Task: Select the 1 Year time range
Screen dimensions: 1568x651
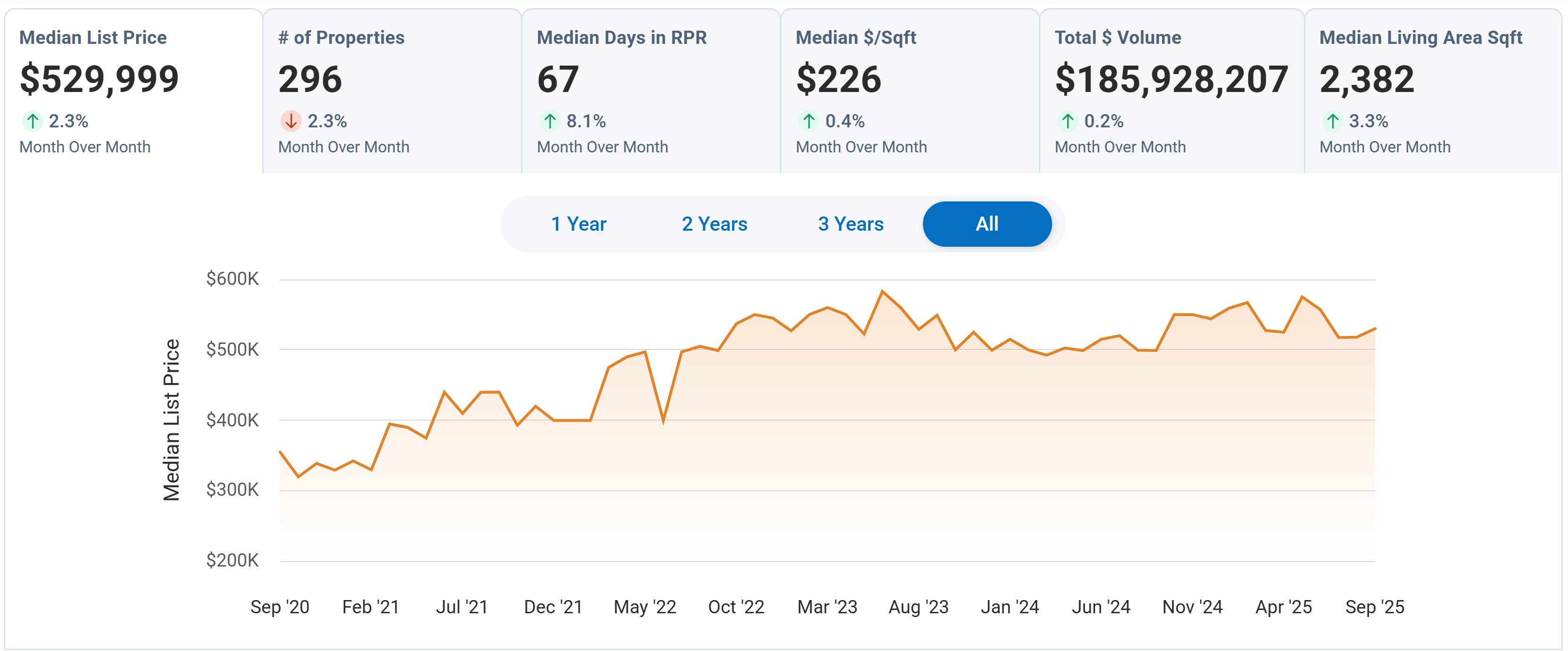Action: pos(578,224)
